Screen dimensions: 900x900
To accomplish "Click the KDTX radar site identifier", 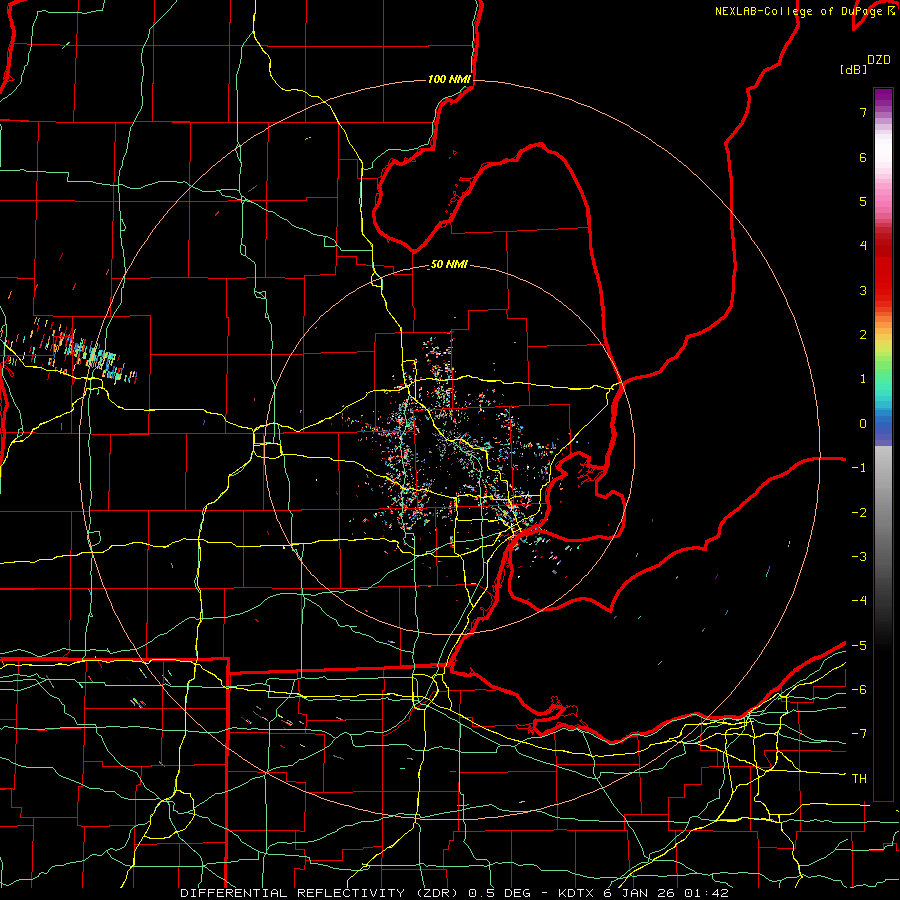I will pos(578,893).
